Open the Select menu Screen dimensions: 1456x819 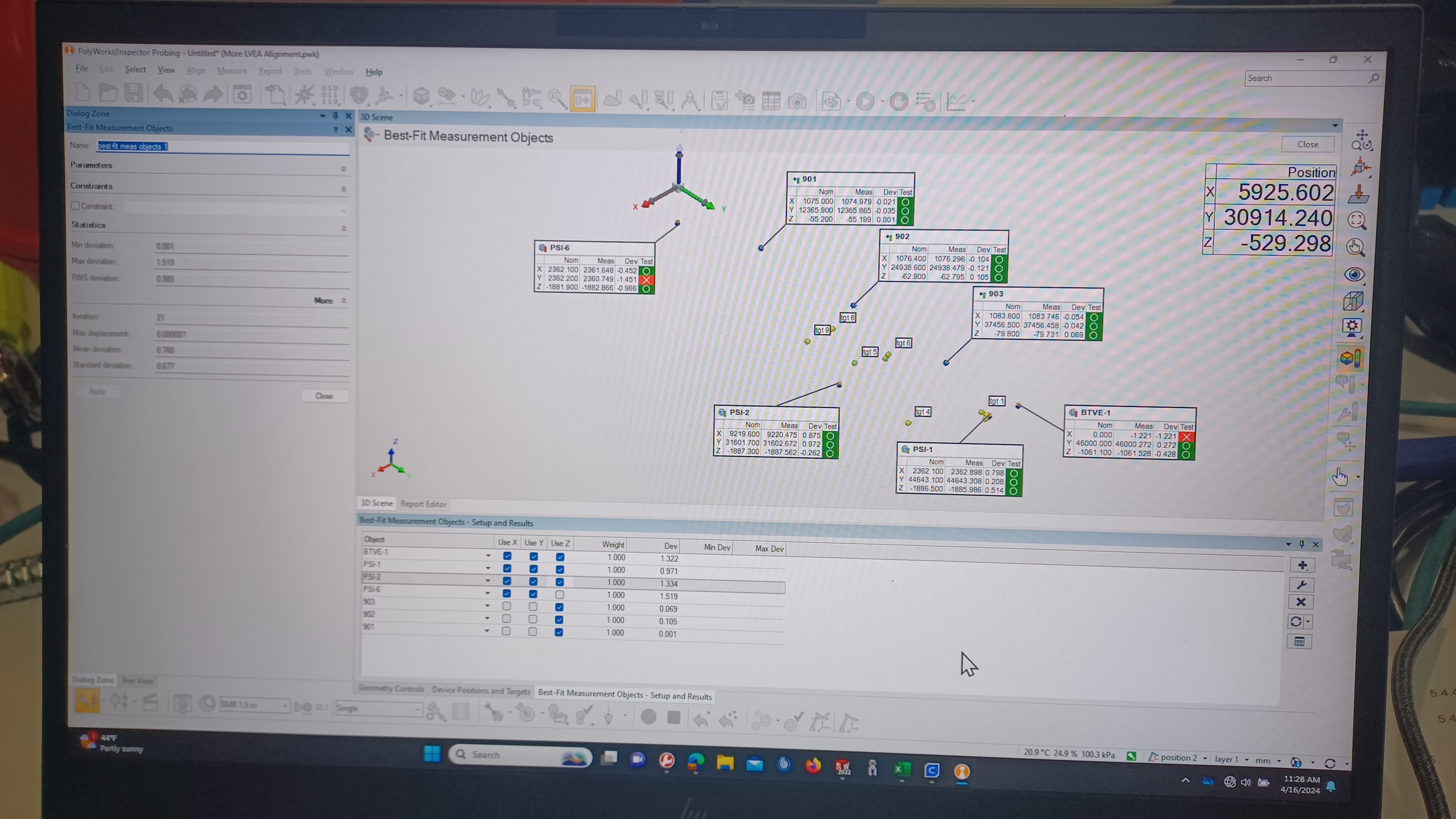135,70
